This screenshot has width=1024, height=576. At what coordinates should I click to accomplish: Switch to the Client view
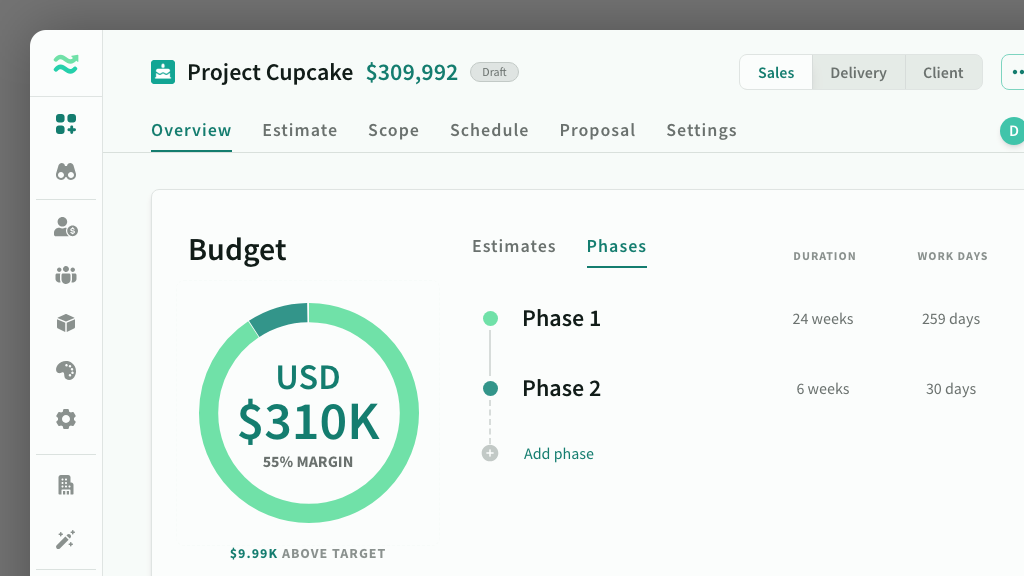(x=943, y=73)
